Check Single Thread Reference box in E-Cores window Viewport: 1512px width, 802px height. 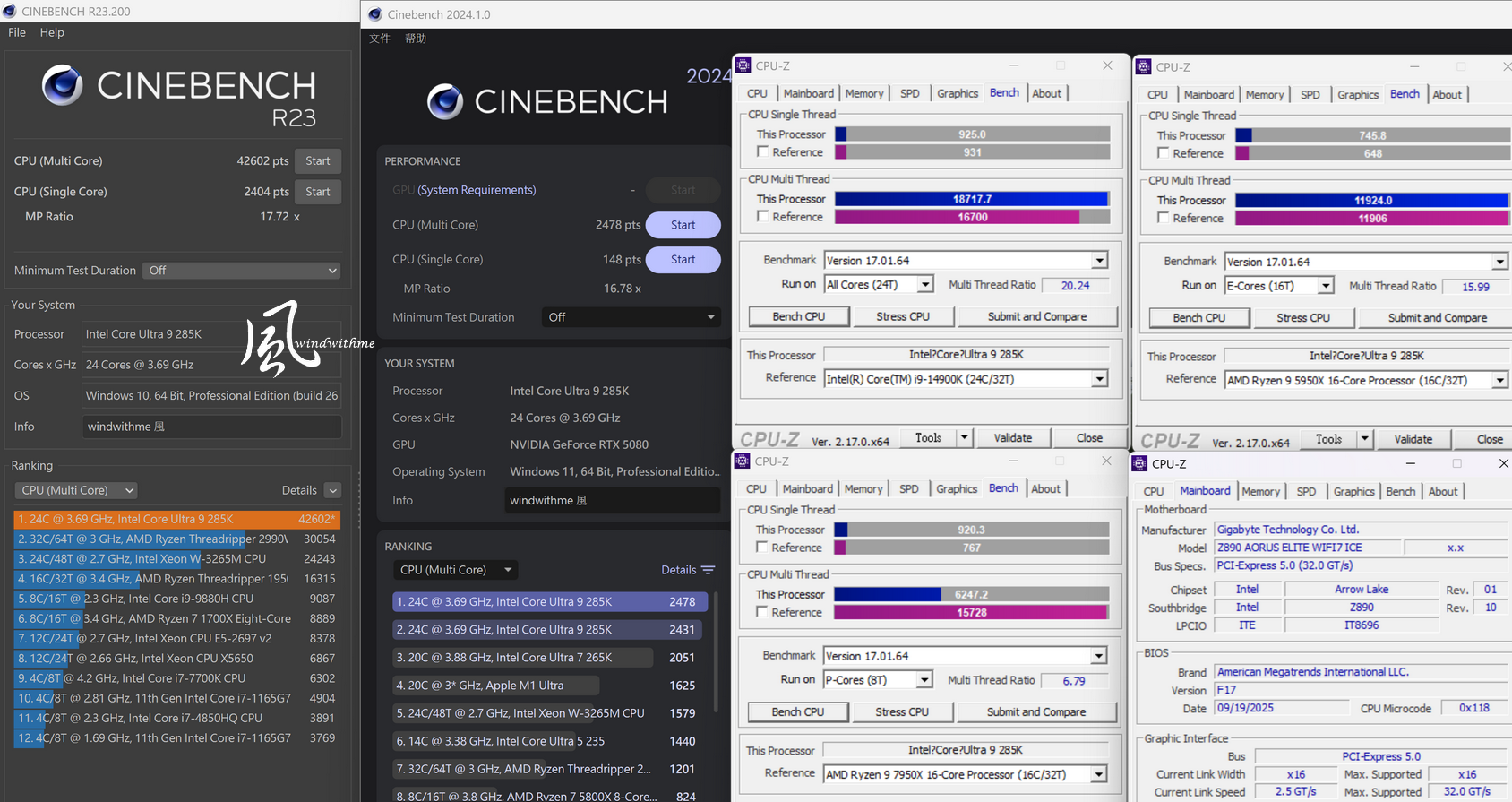1164,153
